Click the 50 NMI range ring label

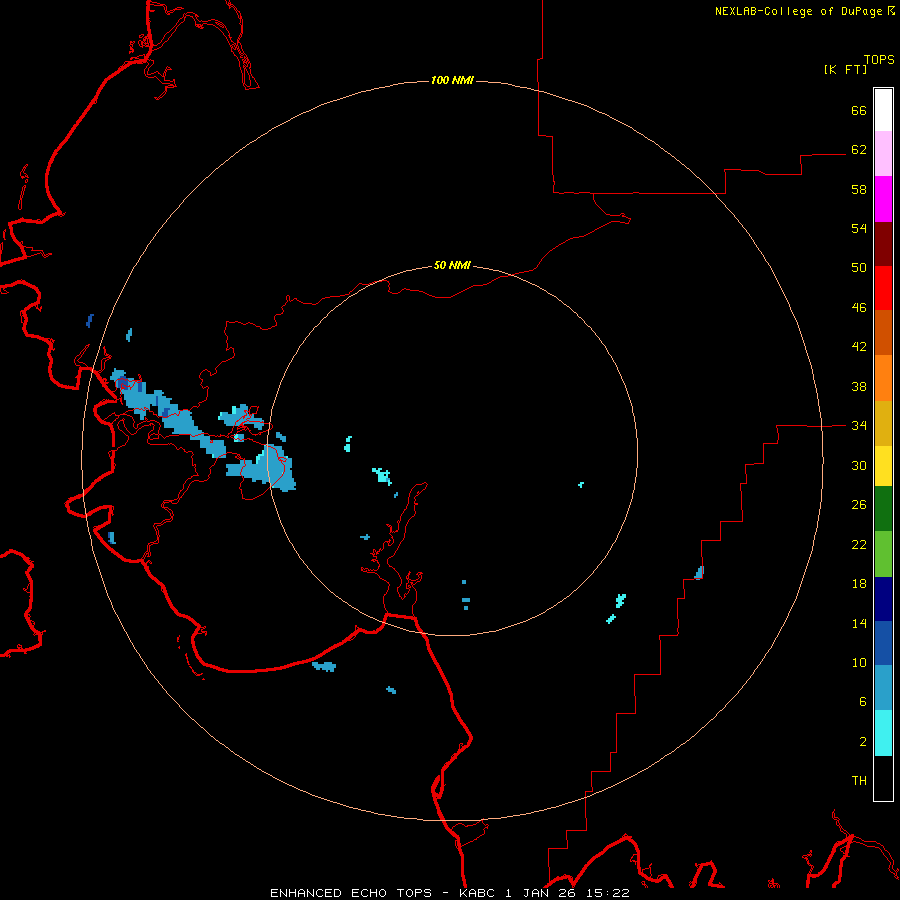click(452, 265)
